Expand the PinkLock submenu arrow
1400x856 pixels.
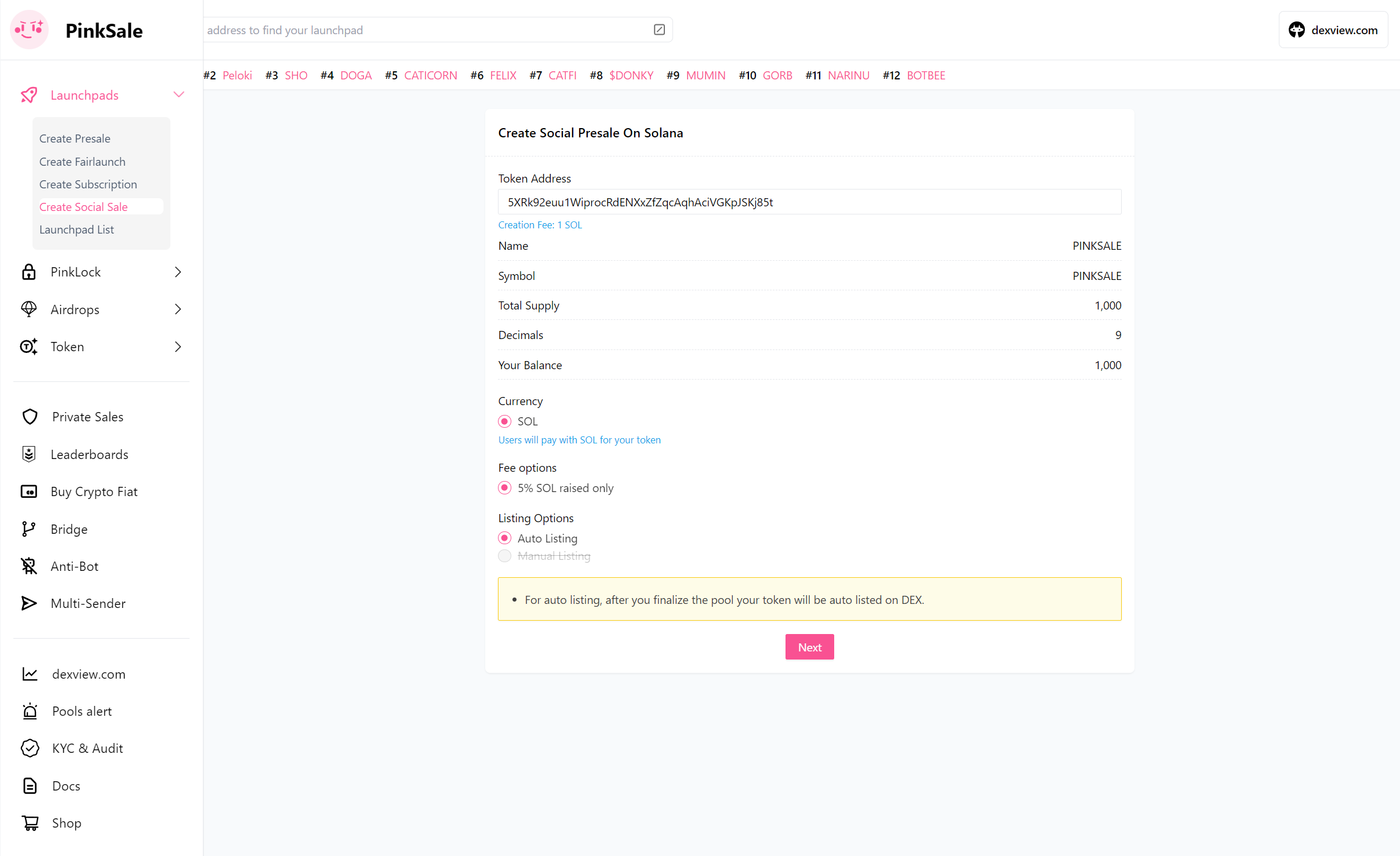[x=178, y=272]
